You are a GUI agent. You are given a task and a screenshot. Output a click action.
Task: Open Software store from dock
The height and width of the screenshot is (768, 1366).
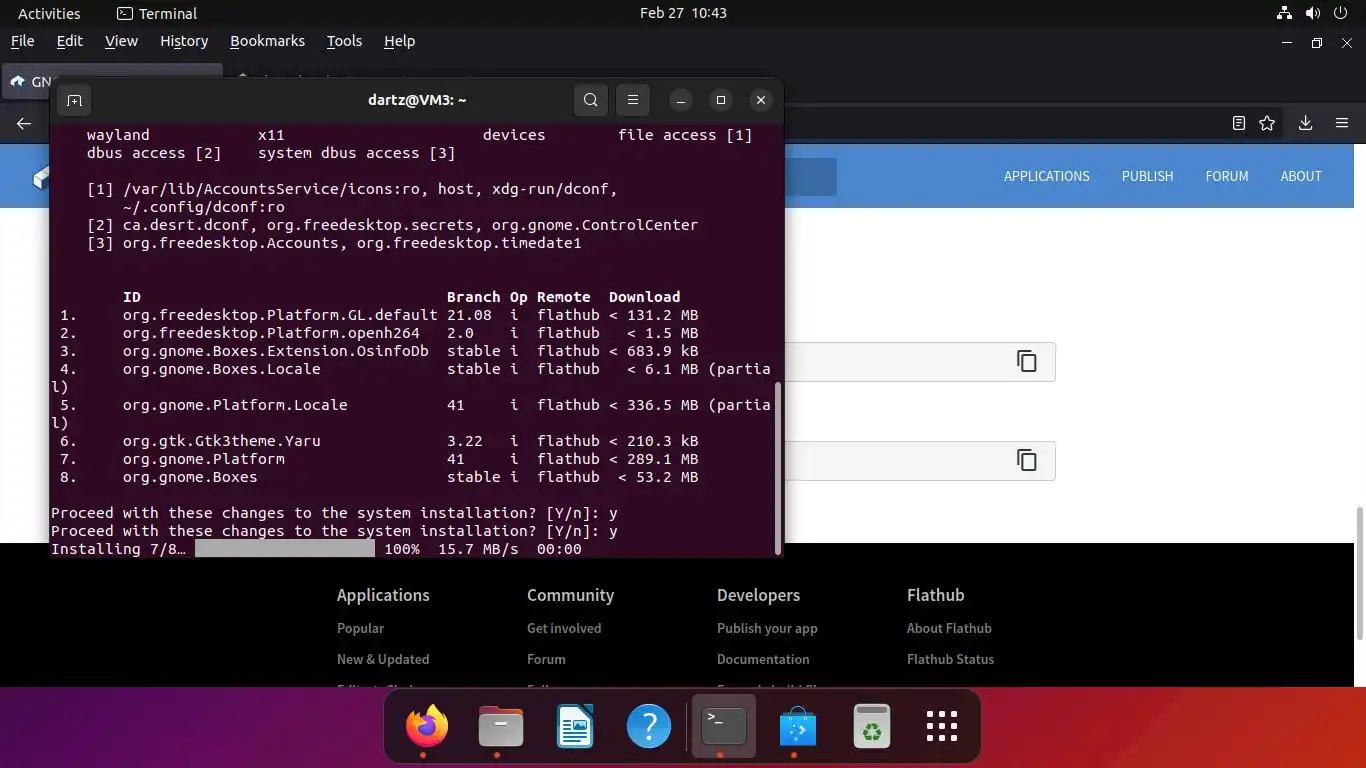point(797,726)
